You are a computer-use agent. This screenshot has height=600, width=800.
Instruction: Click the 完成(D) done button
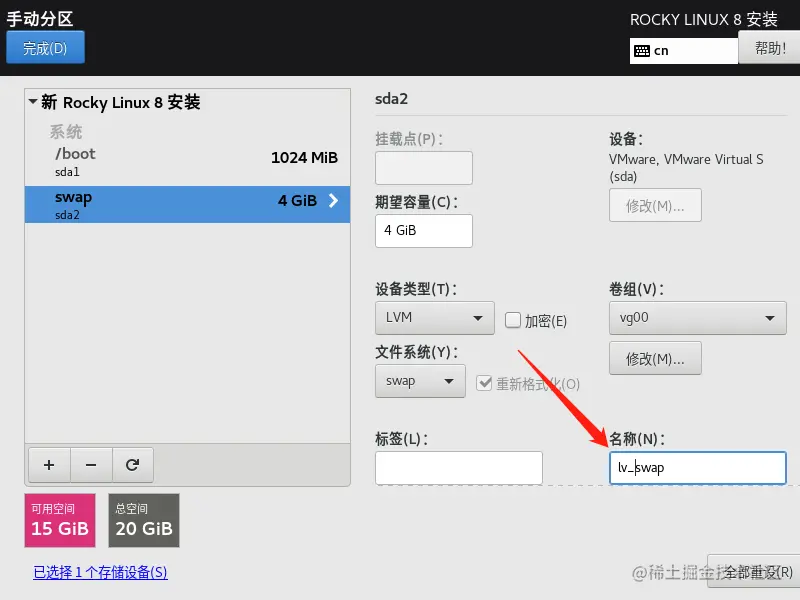45,47
